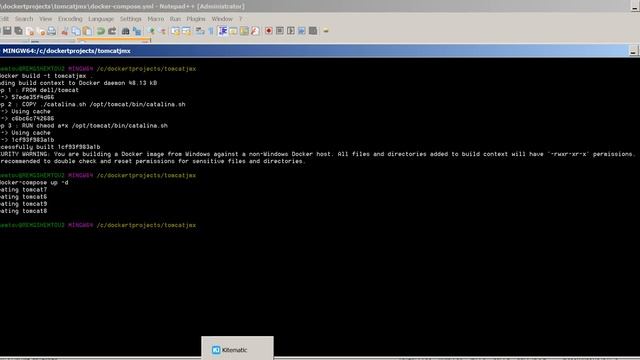Click the macro Playback icon

(x=291, y=31)
